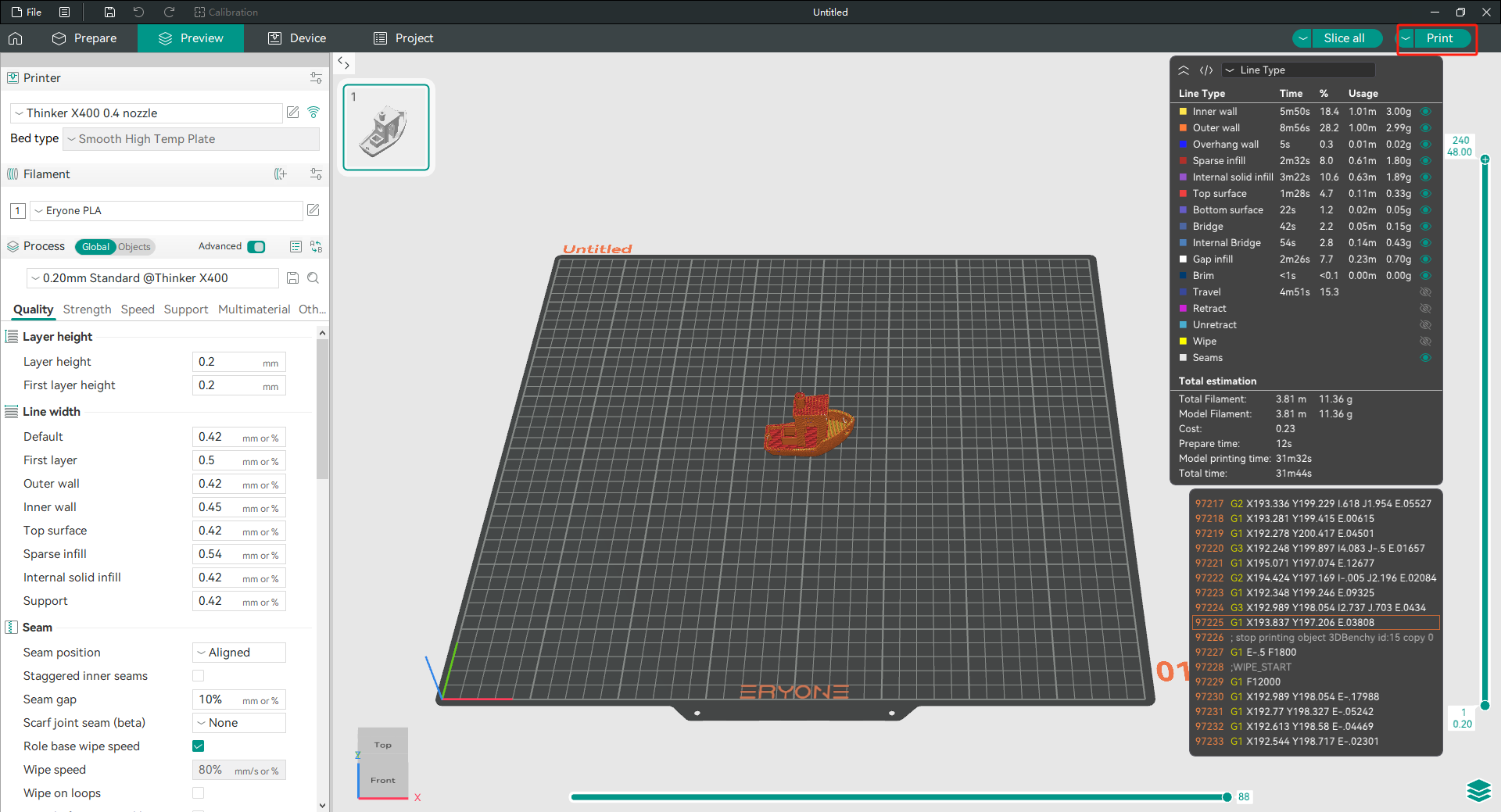The height and width of the screenshot is (812, 1501).
Task: Click the bottom layer slider handle
Action: [1485, 705]
